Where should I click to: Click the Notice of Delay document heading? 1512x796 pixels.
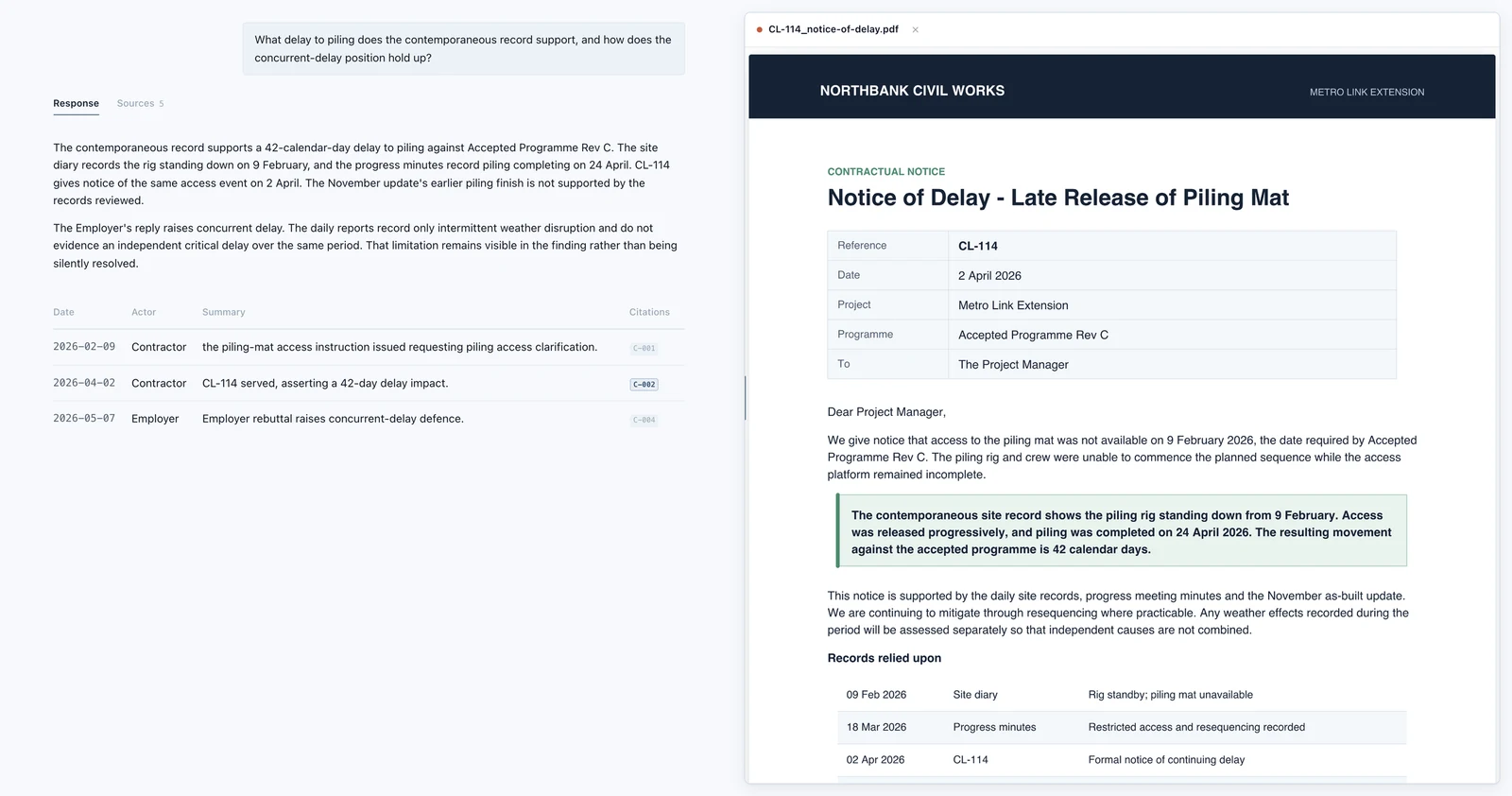[x=1057, y=198]
